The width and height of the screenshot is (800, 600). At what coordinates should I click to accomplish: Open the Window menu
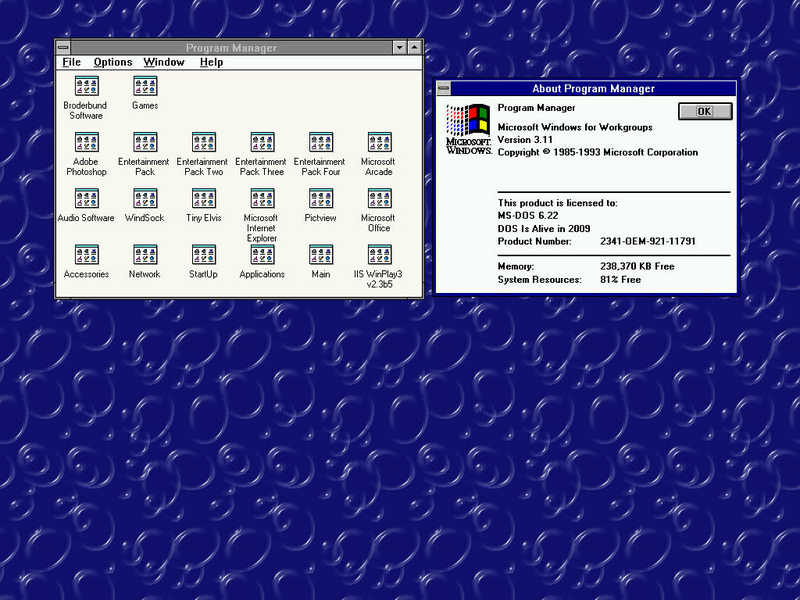click(x=164, y=62)
